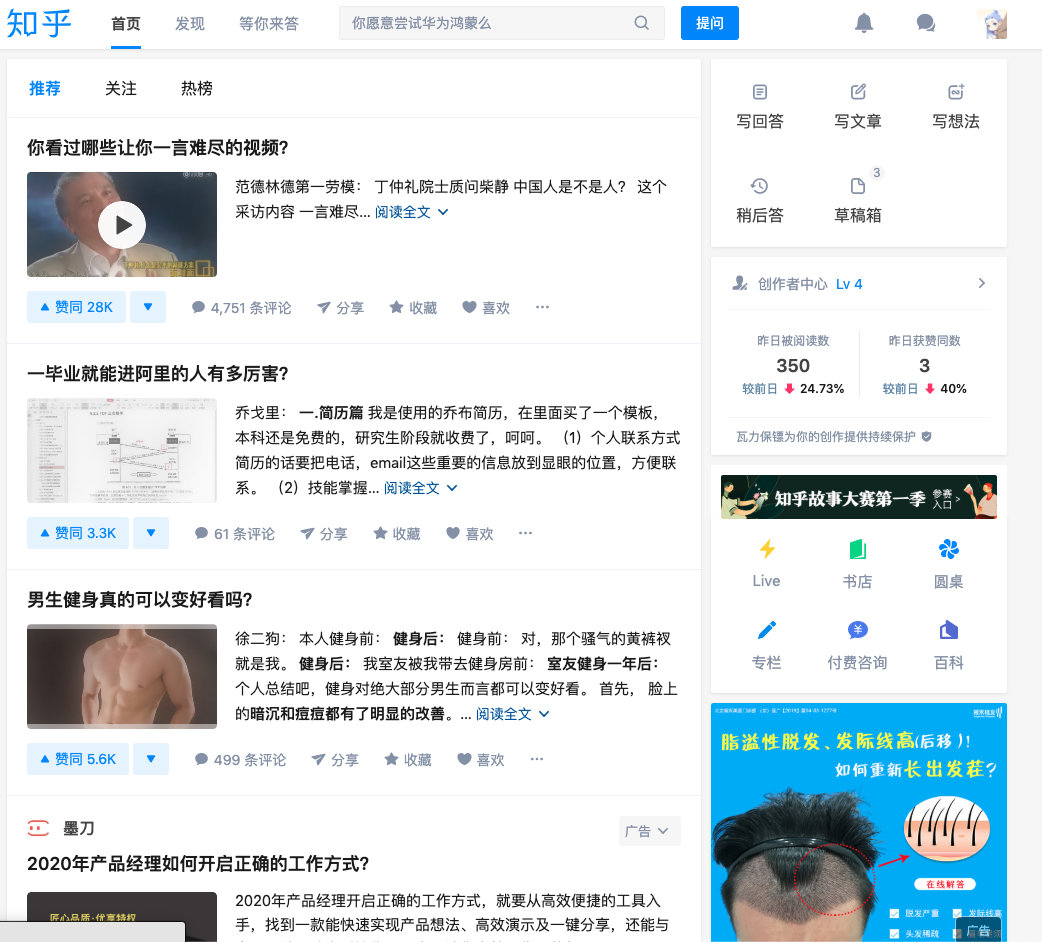1042x942 pixels.
Task: Open the Zhihu logo home link
Action: pos(39,24)
